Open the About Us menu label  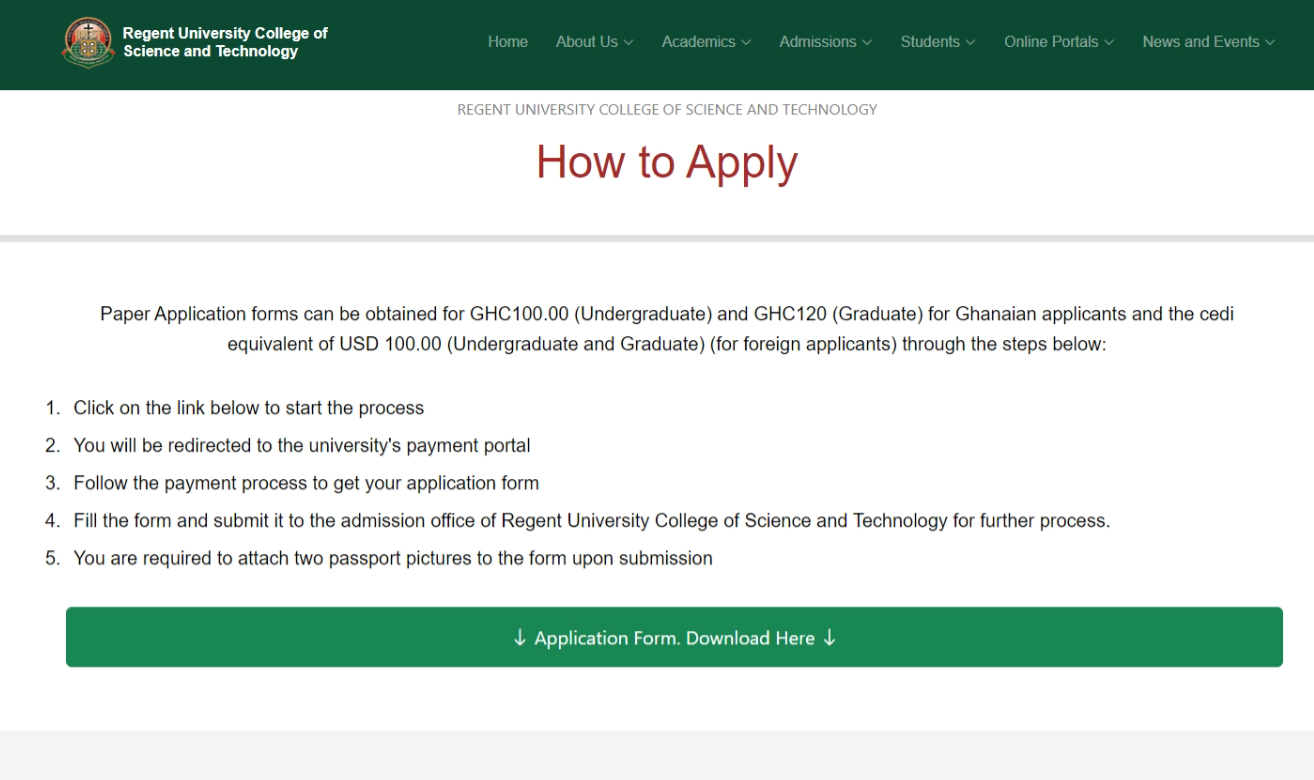[x=586, y=42]
